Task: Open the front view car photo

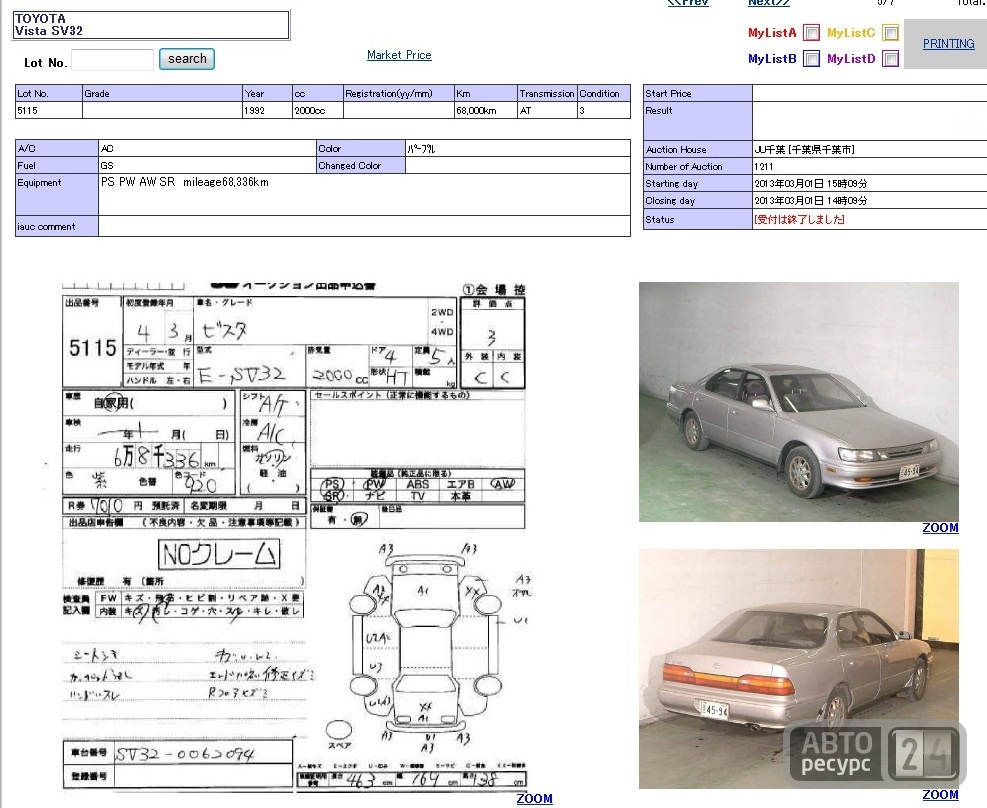Action: click(799, 401)
